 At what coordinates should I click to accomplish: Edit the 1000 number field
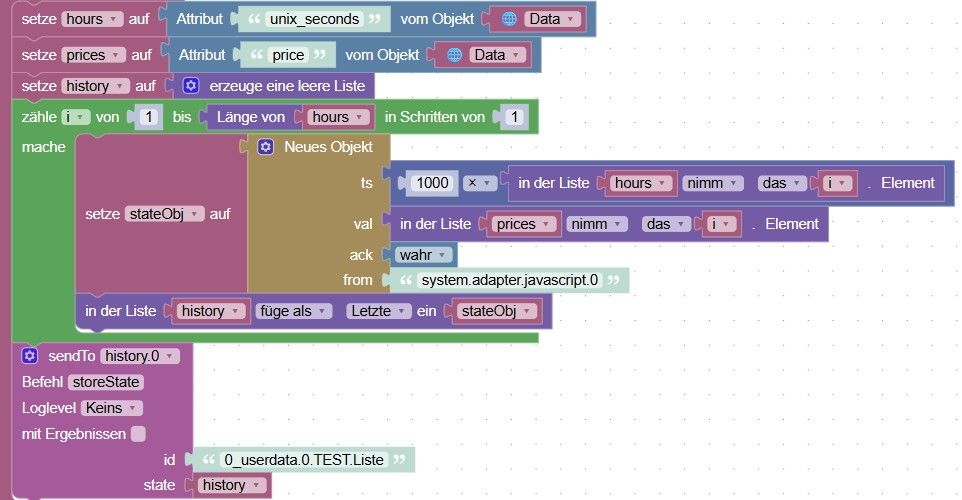[x=433, y=183]
